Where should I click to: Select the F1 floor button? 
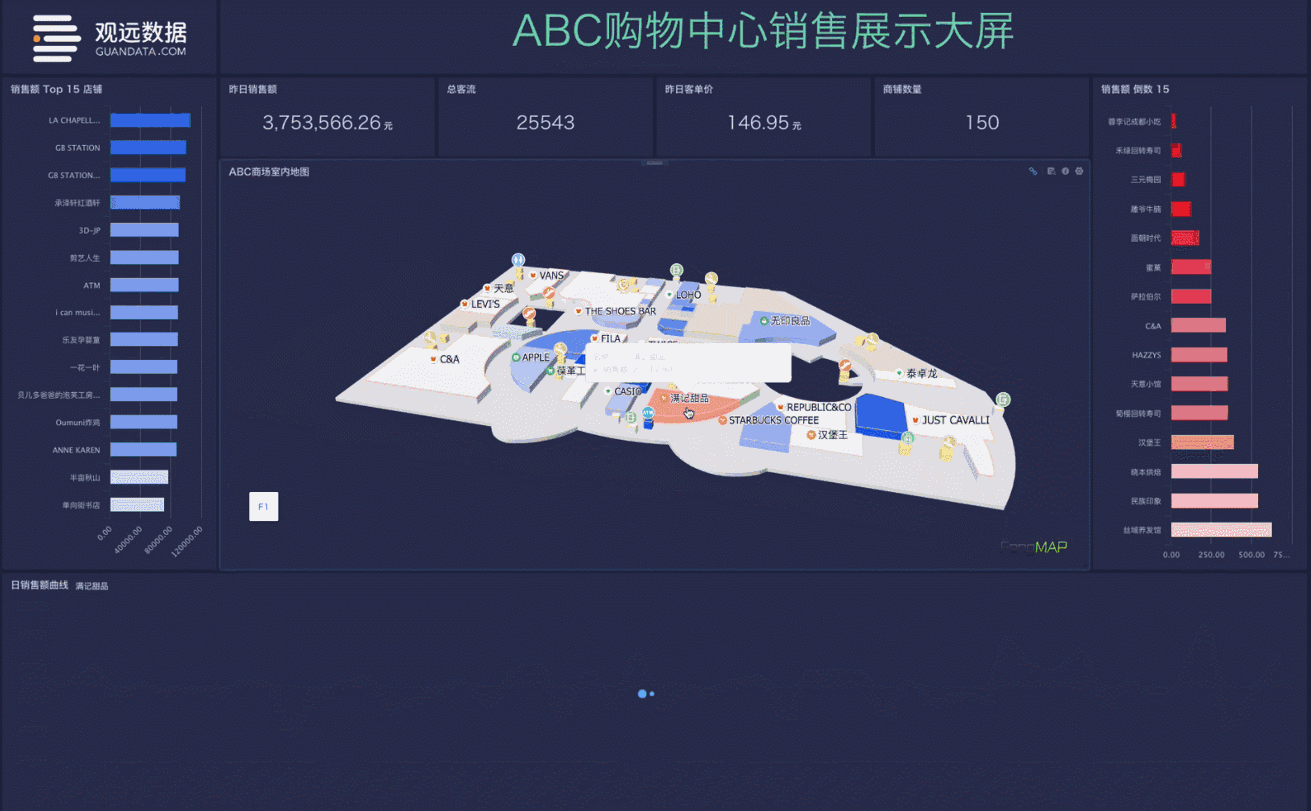(263, 507)
